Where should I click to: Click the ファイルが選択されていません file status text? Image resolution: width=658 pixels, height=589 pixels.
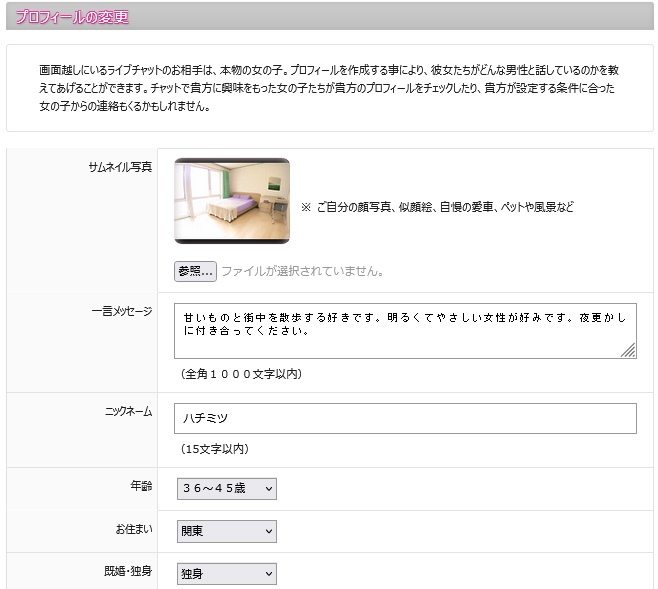point(302,271)
